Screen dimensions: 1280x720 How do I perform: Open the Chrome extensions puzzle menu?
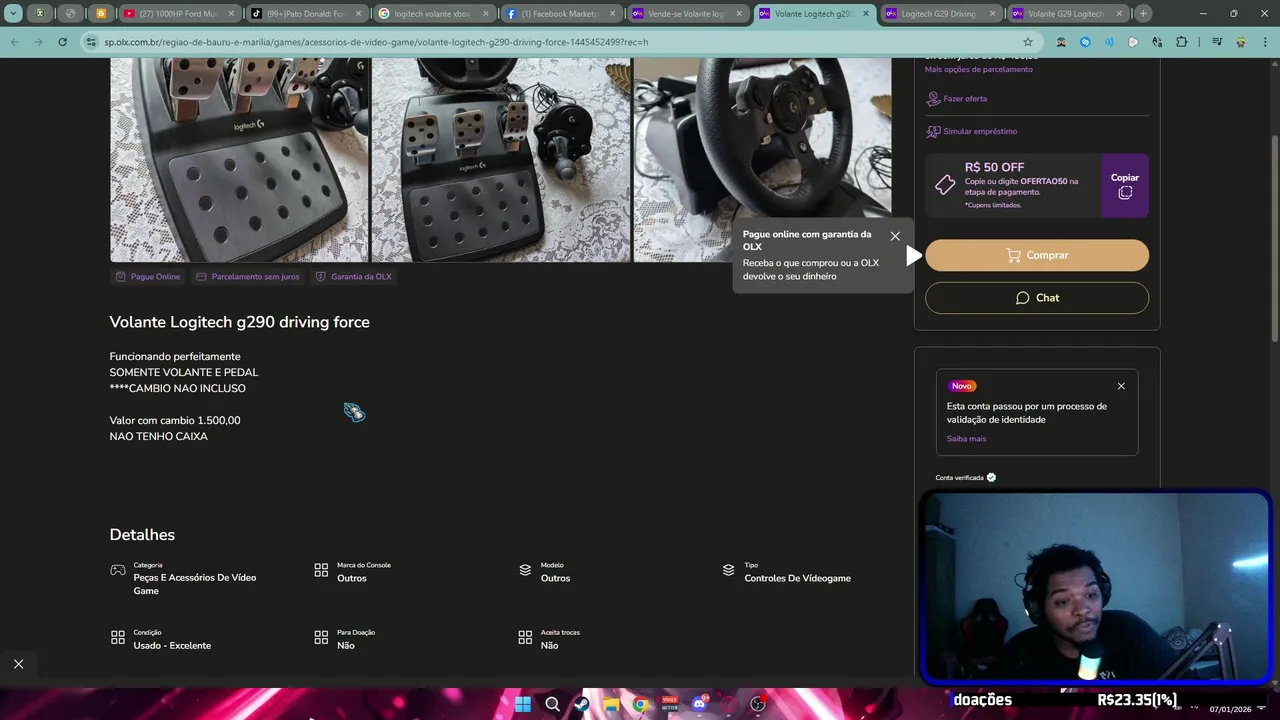point(1182,42)
